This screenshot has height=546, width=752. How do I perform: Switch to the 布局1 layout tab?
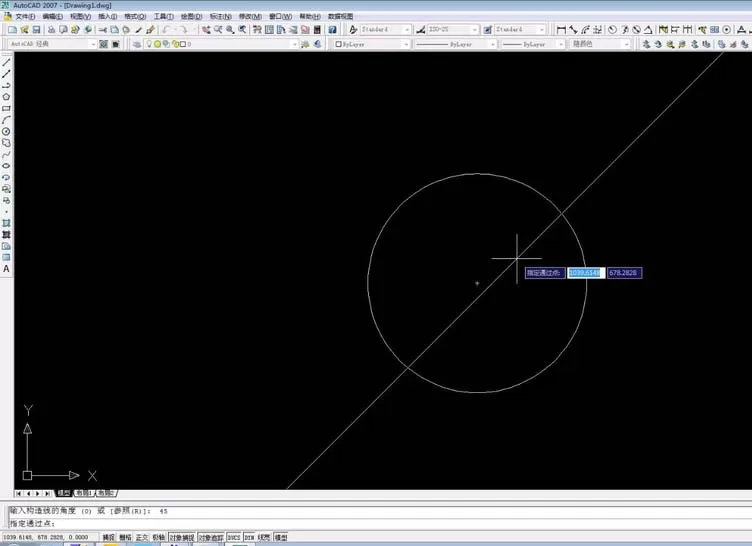(83, 493)
